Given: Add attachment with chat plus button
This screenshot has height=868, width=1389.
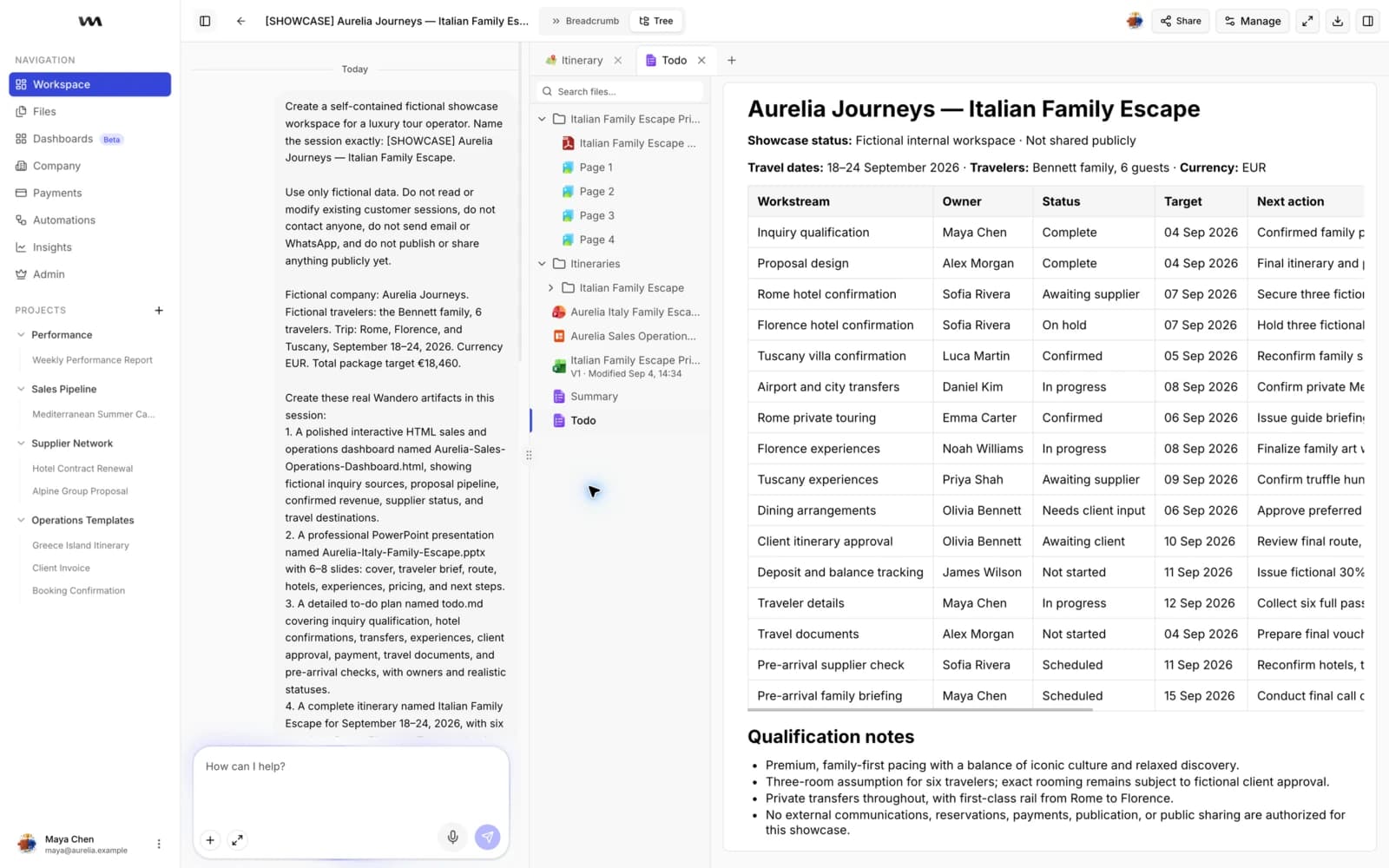Looking at the screenshot, I should [210, 839].
